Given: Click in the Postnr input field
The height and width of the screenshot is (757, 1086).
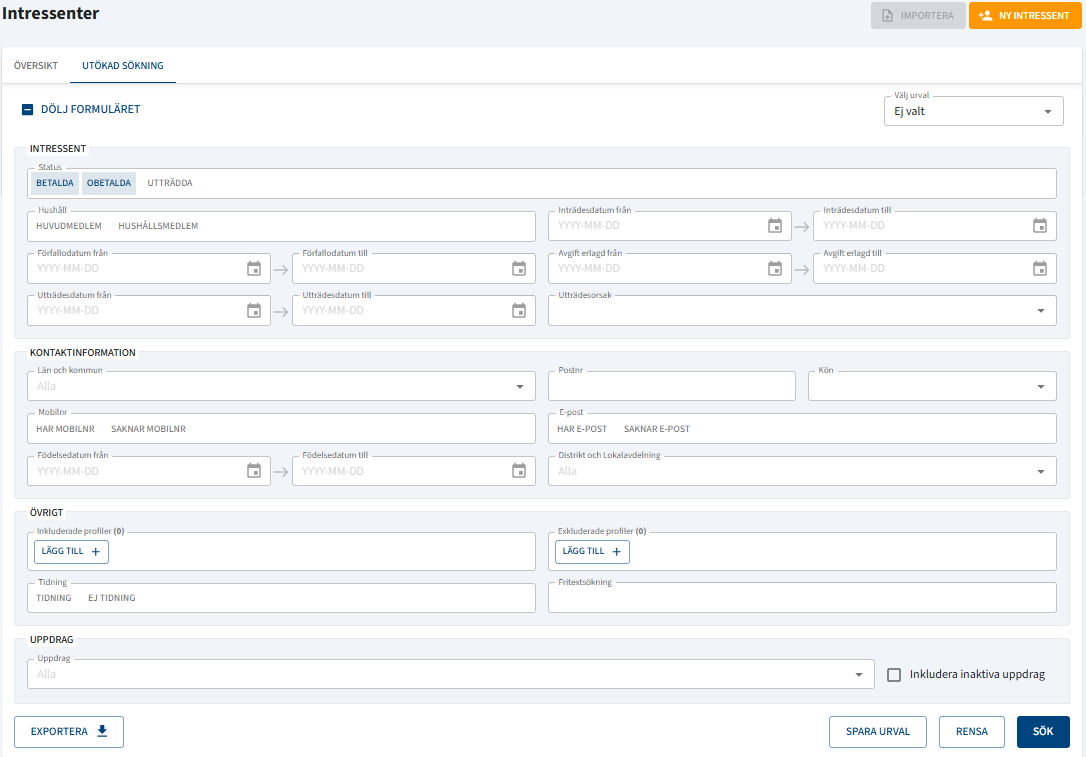Looking at the screenshot, I should point(672,386).
